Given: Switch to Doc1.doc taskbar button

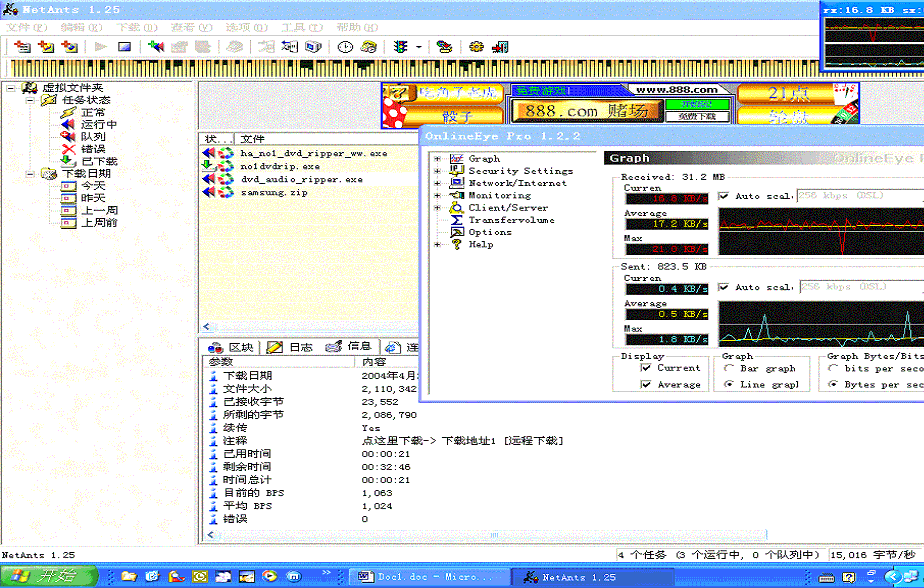Looking at the screenshot, I should 428,577.
